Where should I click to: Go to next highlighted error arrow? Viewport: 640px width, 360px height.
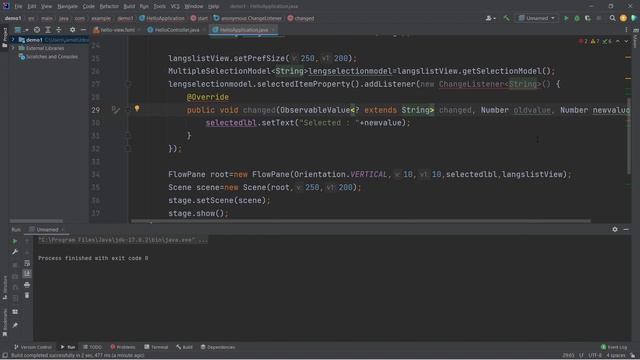click(626, 41)
